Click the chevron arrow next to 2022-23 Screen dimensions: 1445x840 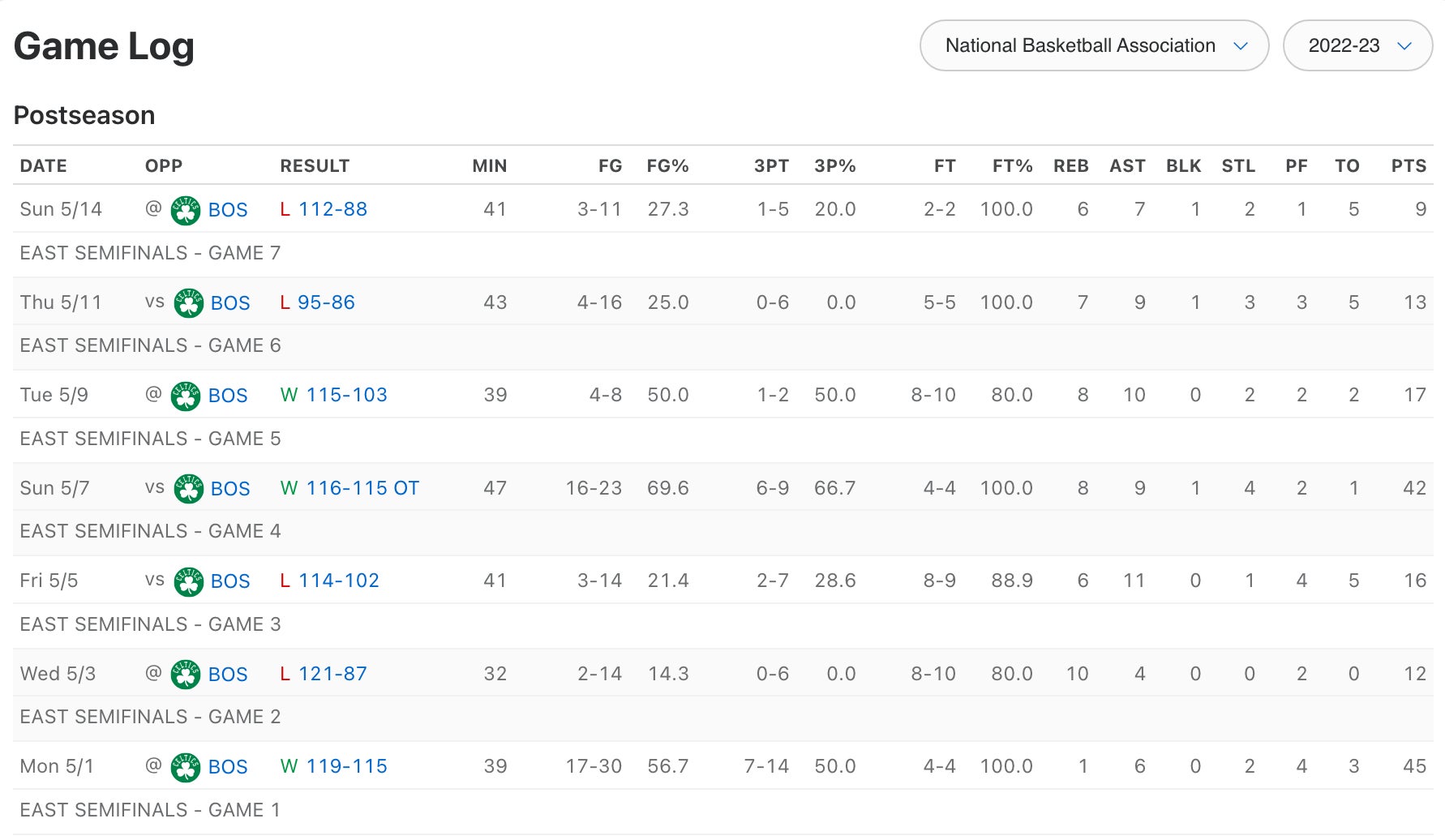[x=1404, y=46]
